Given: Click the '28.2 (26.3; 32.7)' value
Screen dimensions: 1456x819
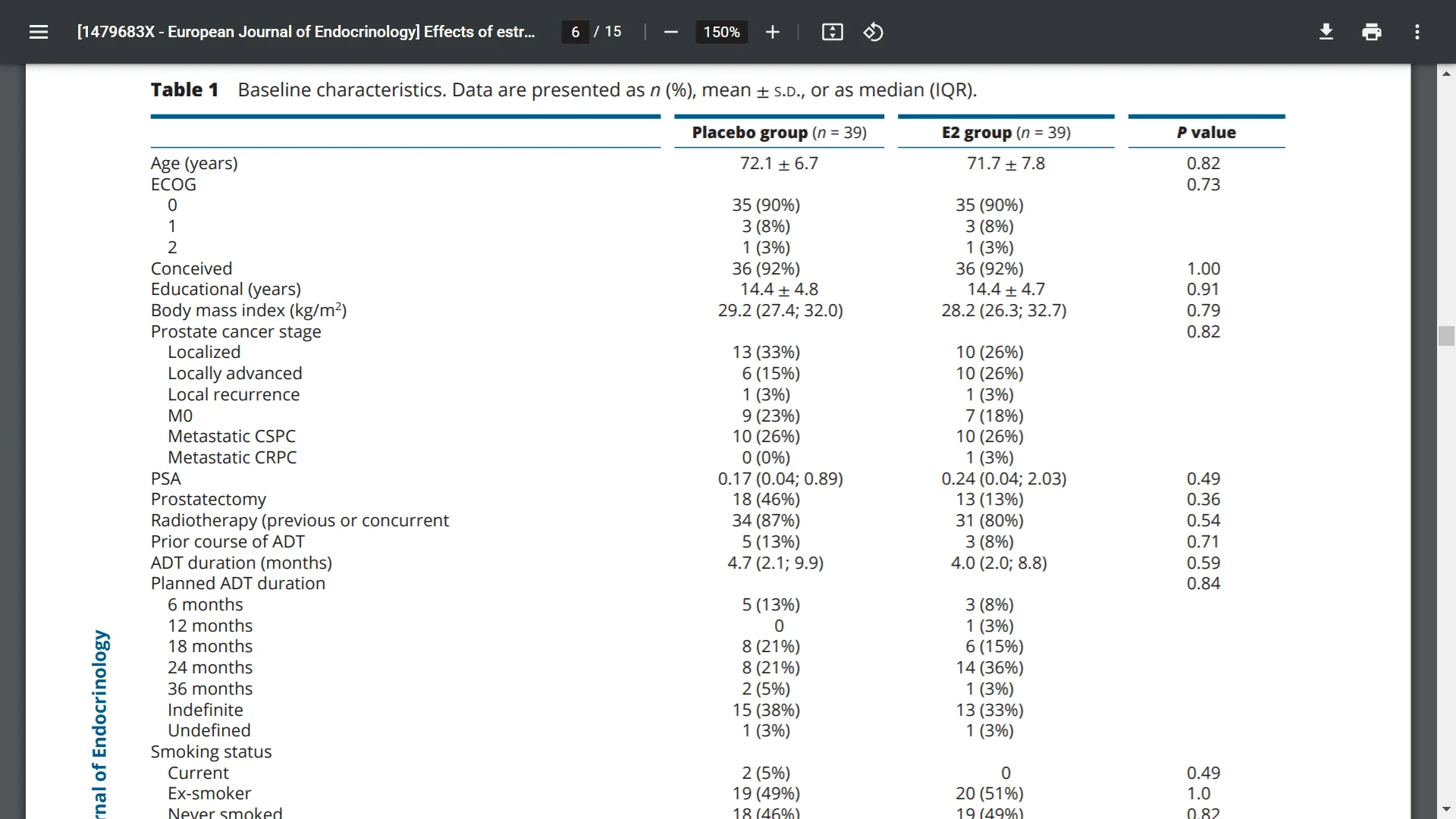Looking at the screenshot, I should (x=1004, y=310).
